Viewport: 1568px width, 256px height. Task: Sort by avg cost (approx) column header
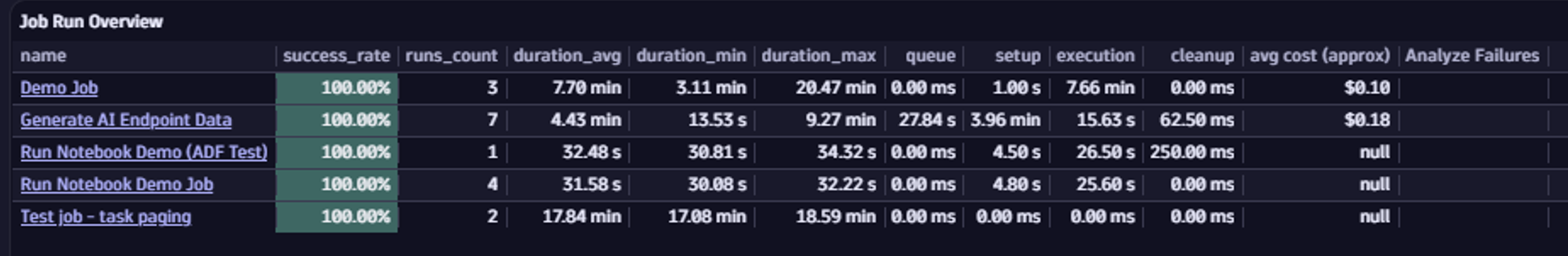(x=1320, y=56)
